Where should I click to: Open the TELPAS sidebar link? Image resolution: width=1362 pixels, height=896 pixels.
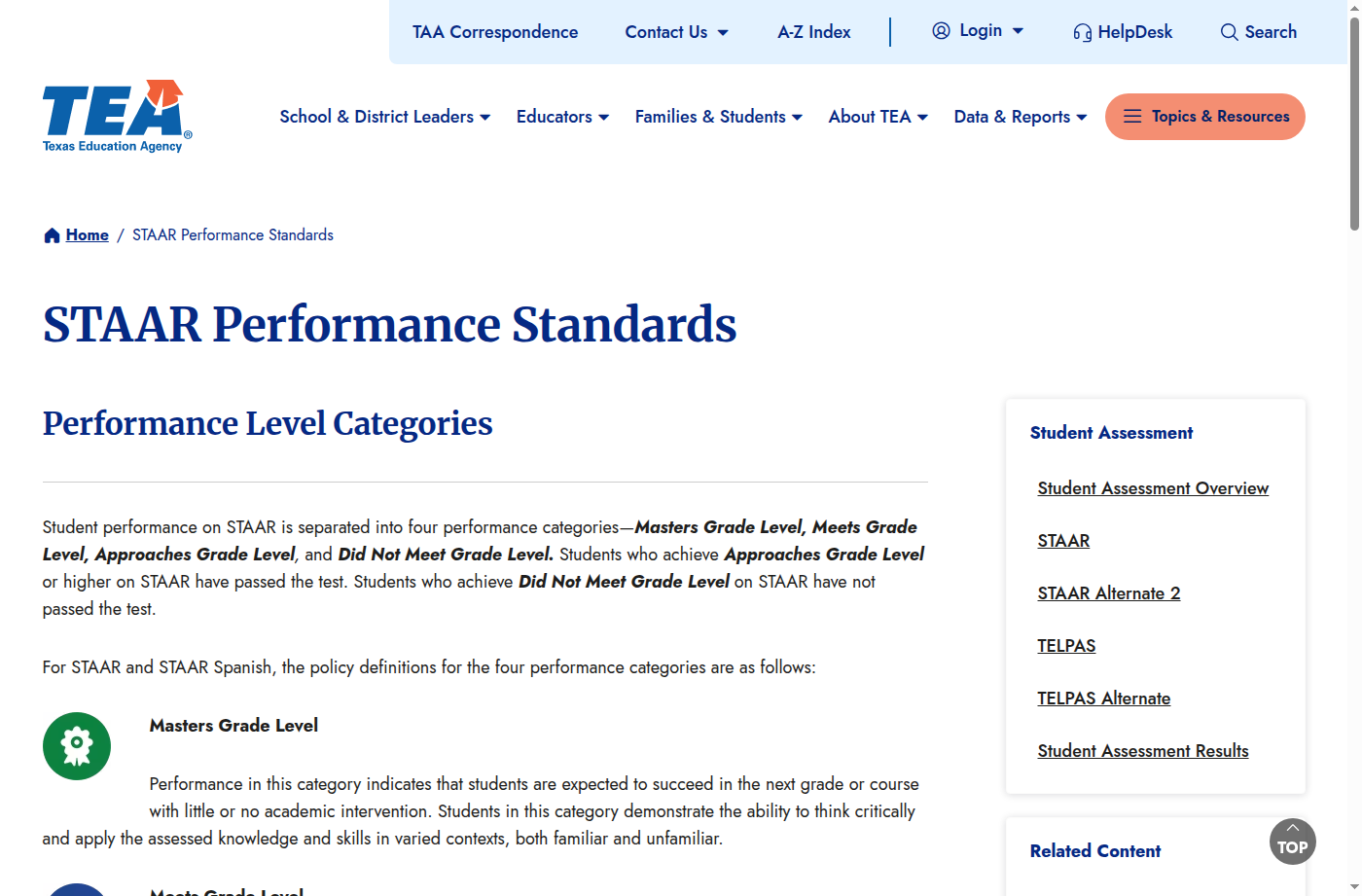[x=1066, y=646]
